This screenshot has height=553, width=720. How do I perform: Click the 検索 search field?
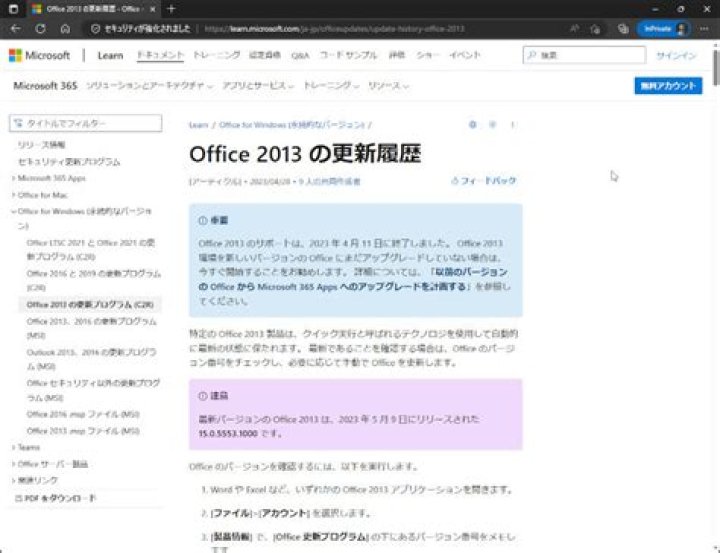584,55
